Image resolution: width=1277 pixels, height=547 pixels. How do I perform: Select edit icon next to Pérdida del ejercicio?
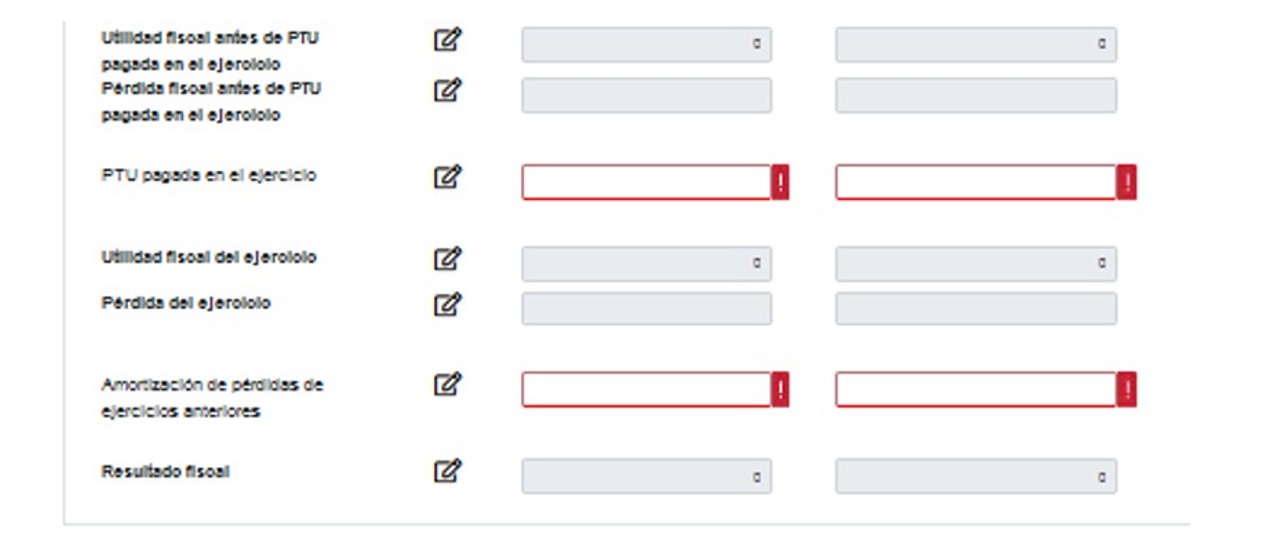click(x=447, y=303)
